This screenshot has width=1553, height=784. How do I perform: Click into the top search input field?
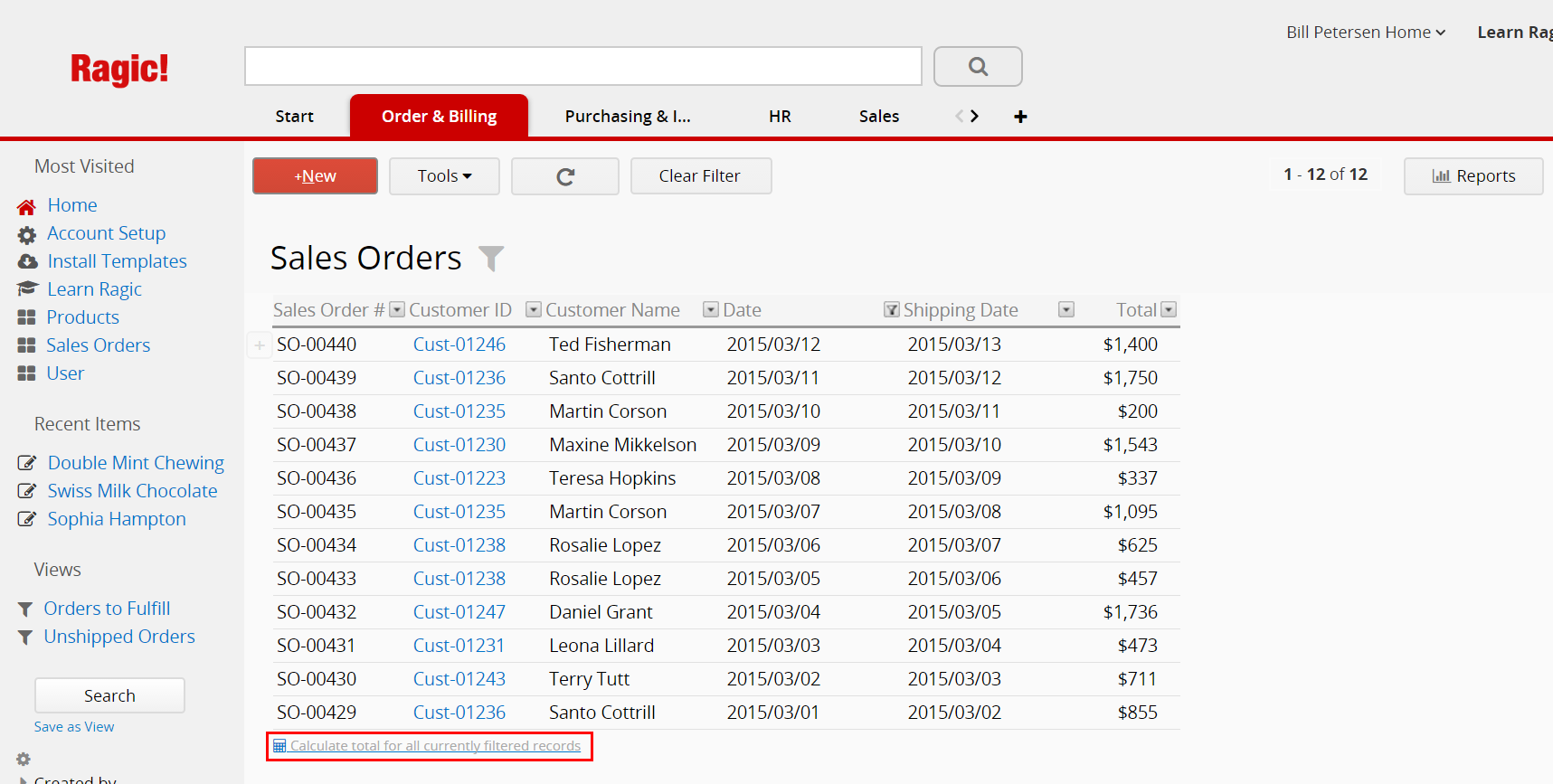583,66
